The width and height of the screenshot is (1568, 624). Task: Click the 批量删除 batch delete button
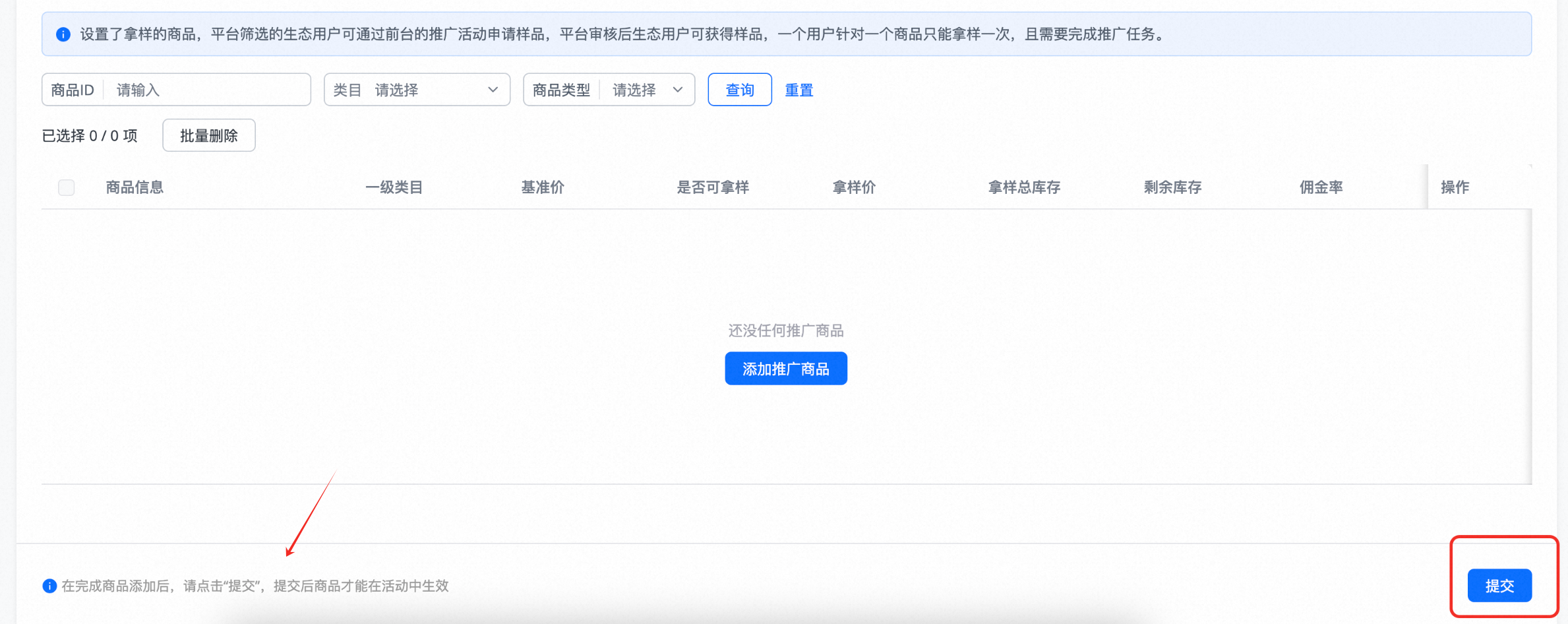tap(208, 135)
